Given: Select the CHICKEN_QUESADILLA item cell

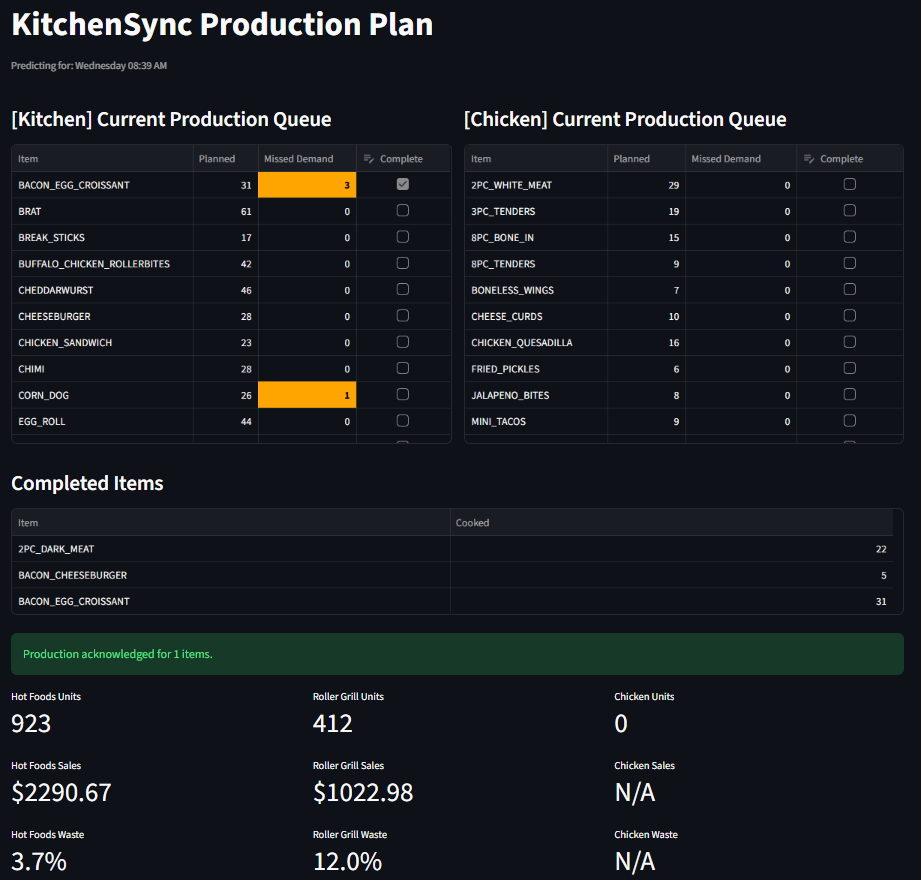Looking at the screenshot, I should pyautogui.click(x=536, y=342).
